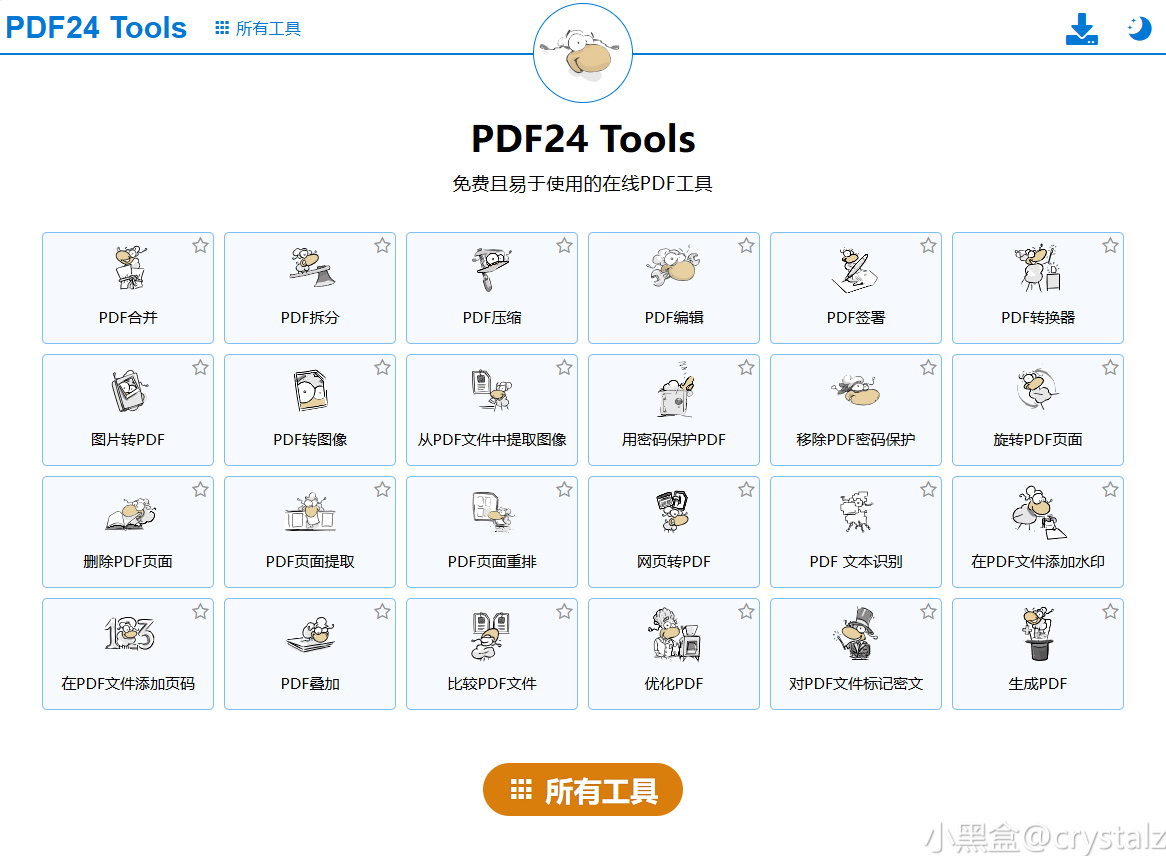
Task: Open the PDF拆分 split tool icon
Action: point(312,268)
